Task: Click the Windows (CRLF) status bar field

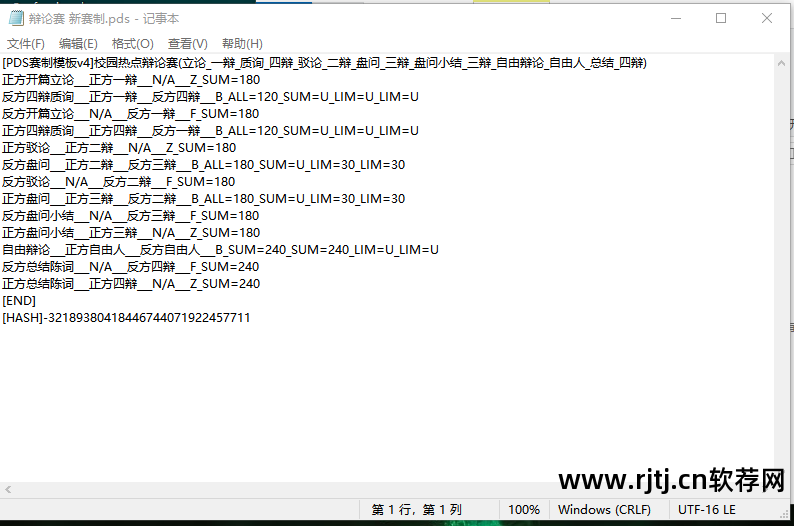Action: coord(604,509)
